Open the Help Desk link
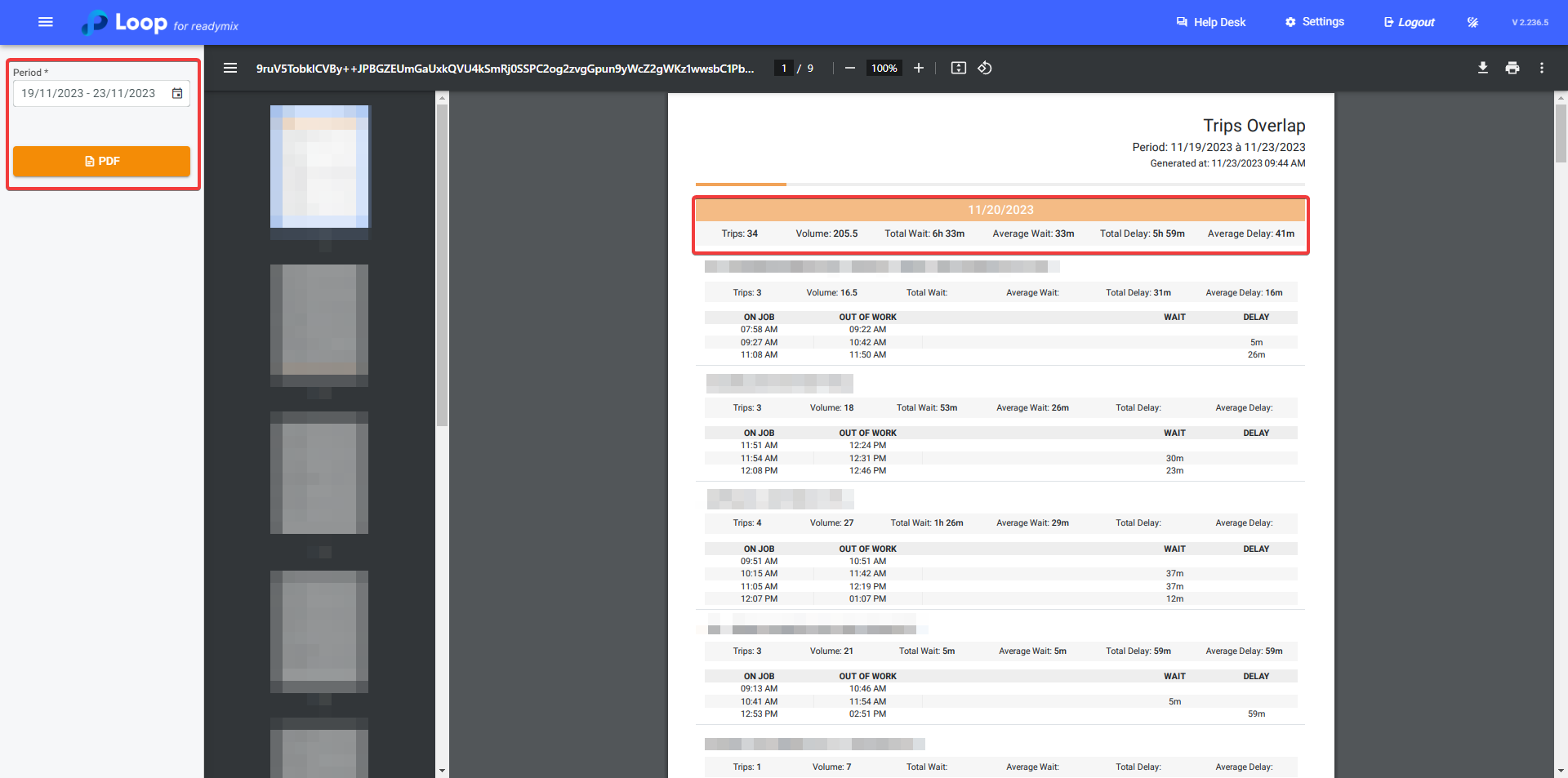 [x=1210, y=22]
